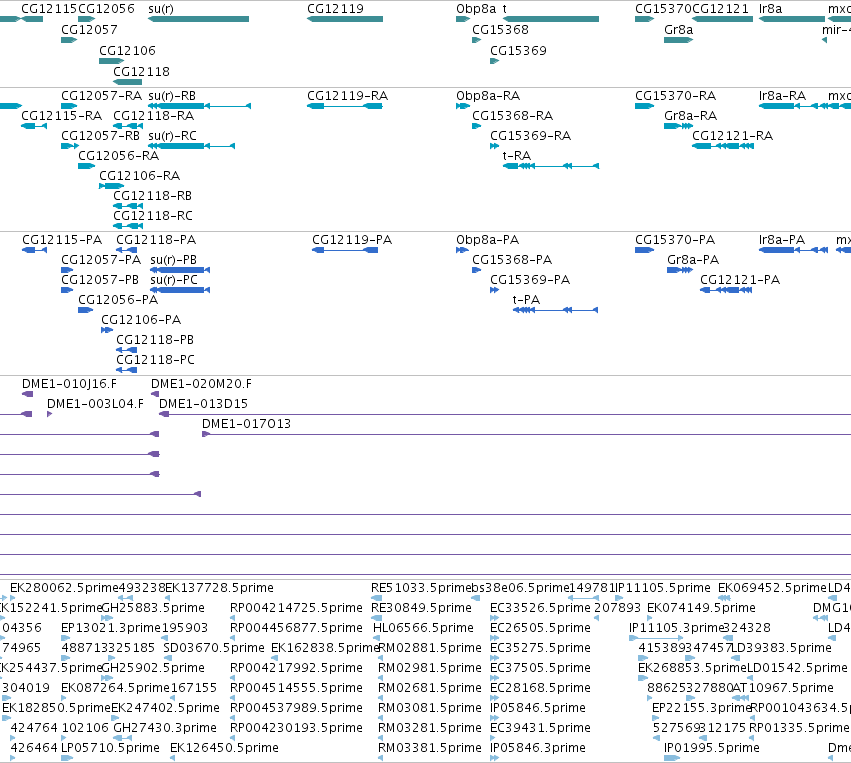Click the CG12056 gene label
This screenshot has width=851, height=763.
pyautogui.click(x=106, y=9)
